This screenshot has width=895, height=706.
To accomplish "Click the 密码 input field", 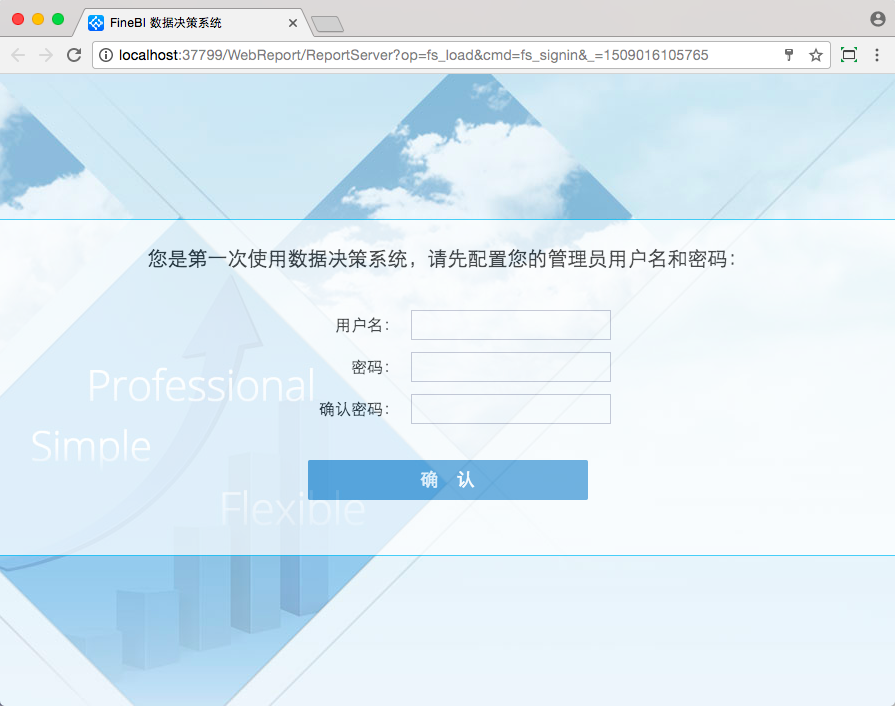I will click(511, 367).
